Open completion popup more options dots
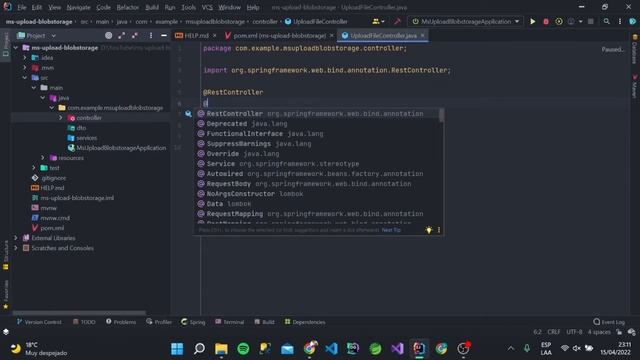The height and width of the screenshot is (360, 640). pyautogui.click(x=439, y=230)
